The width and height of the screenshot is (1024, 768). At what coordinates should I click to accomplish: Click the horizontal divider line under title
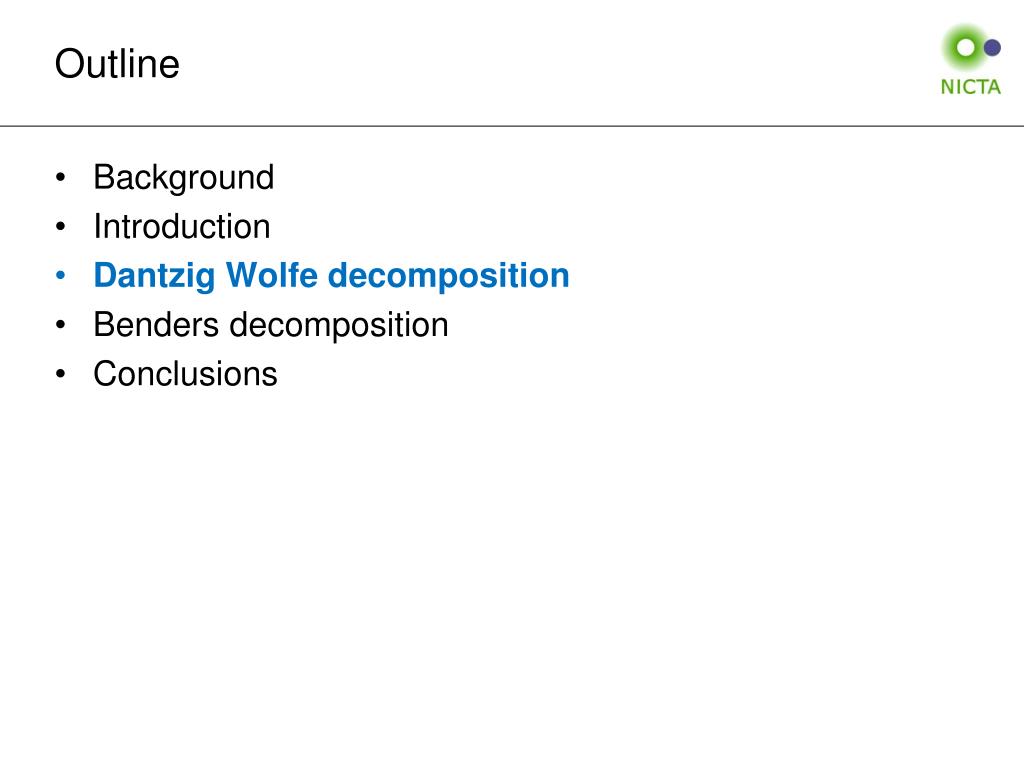[x=512, y=125]
